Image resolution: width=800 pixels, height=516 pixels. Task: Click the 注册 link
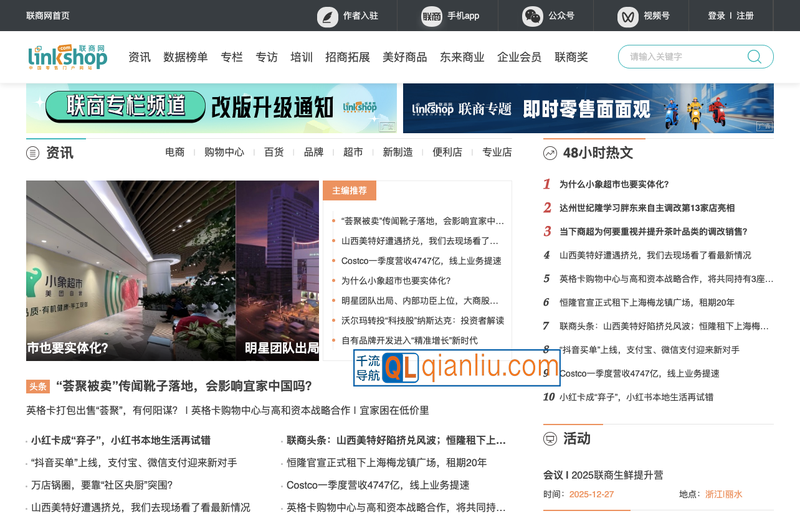[745, 16]
